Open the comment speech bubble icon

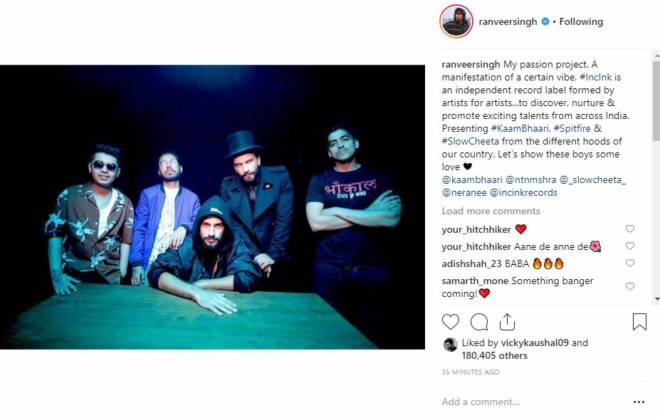[x=479, y=322]
